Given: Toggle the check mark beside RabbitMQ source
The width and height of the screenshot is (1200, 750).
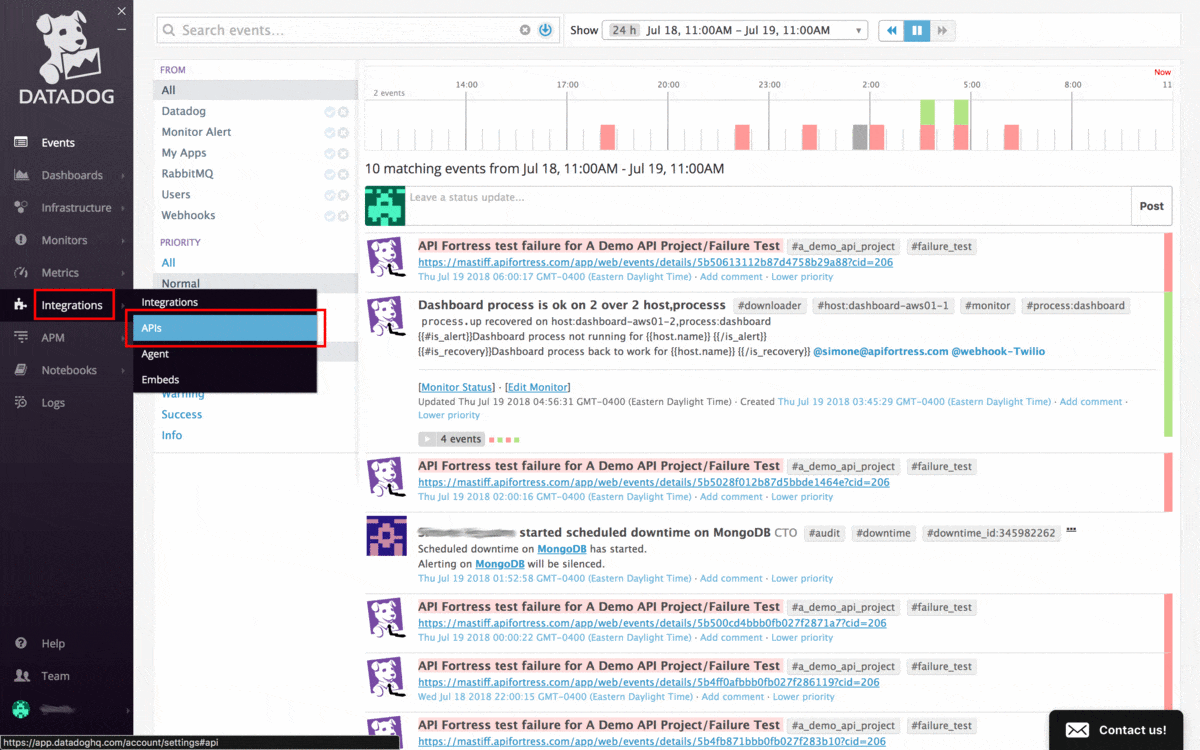Looking at the screenshot, I should (330, 174).
